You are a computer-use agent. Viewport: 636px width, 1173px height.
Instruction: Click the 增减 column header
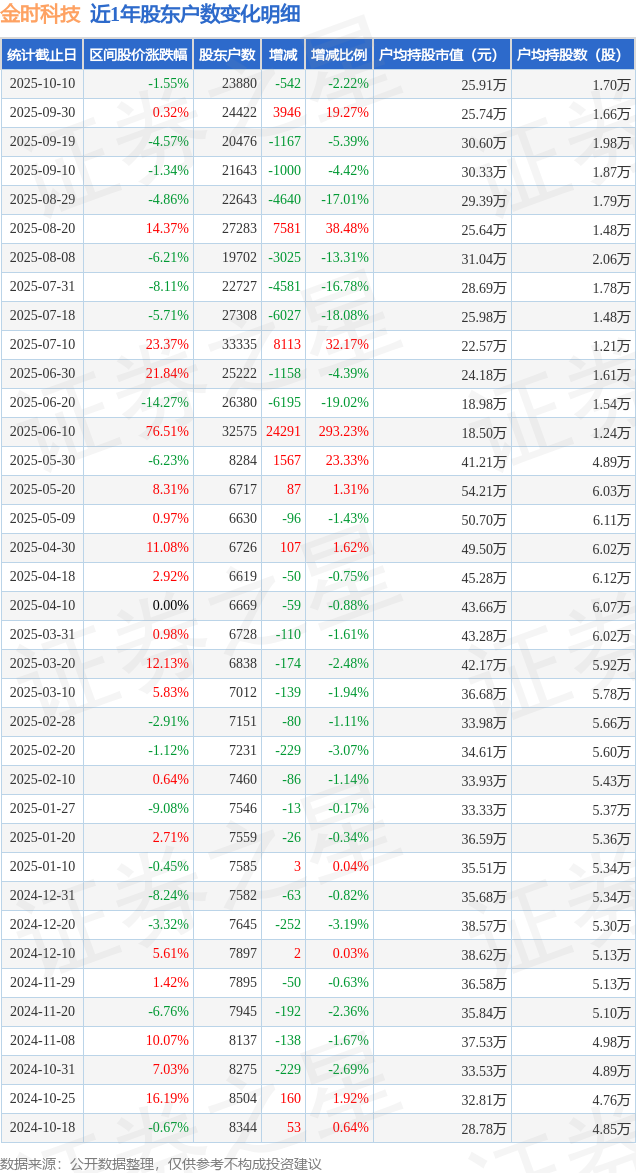click(x=284, y=55)
